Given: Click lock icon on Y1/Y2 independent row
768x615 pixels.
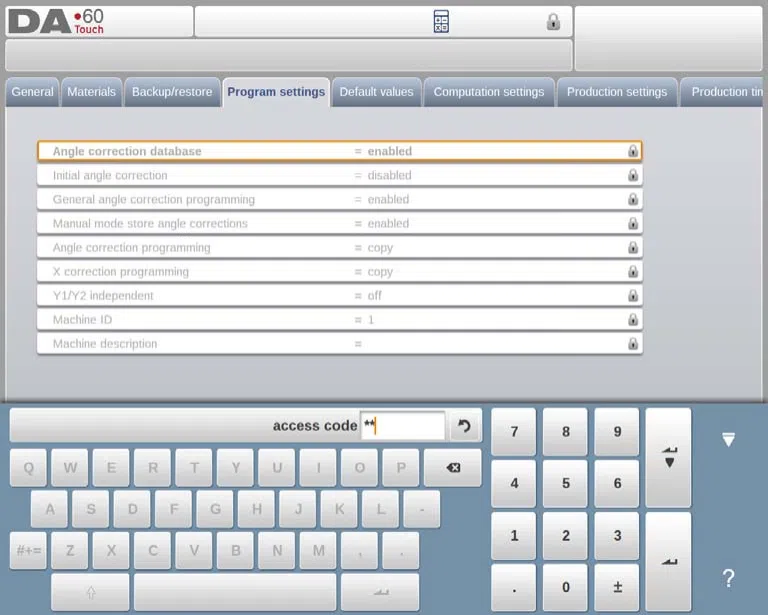Looking at the screenshot, I should pos(633,295).
